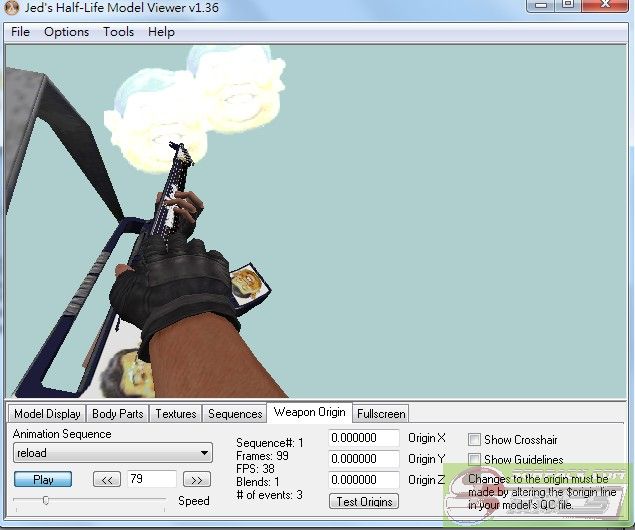Open the Options menu

click(x=66, y=32)
